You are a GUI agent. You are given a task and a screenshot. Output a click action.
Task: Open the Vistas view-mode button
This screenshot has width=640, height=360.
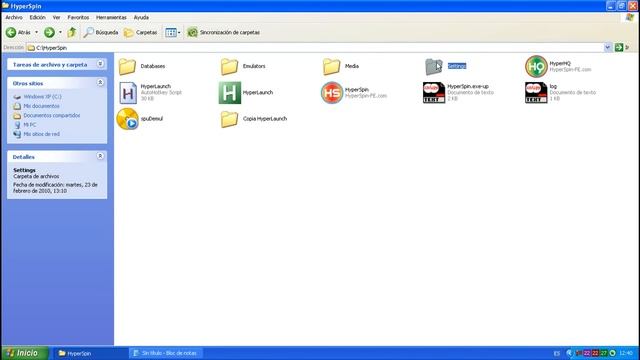click(x=173, y=32)
